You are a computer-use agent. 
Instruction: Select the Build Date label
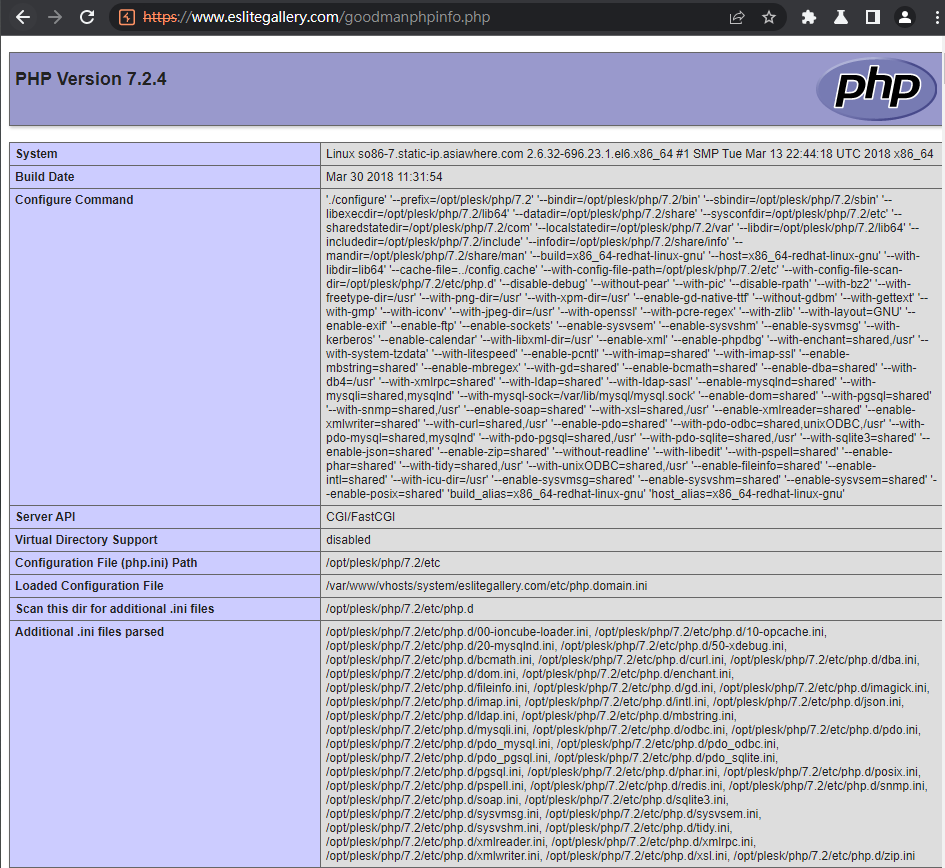coord(45,177)
